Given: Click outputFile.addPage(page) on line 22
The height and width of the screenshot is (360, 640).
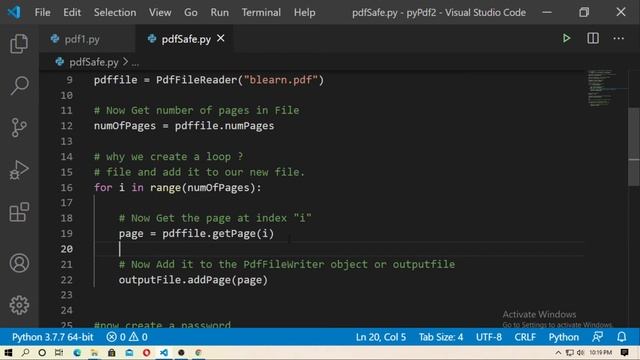Looking at the screenshot, I should (193, 280).
